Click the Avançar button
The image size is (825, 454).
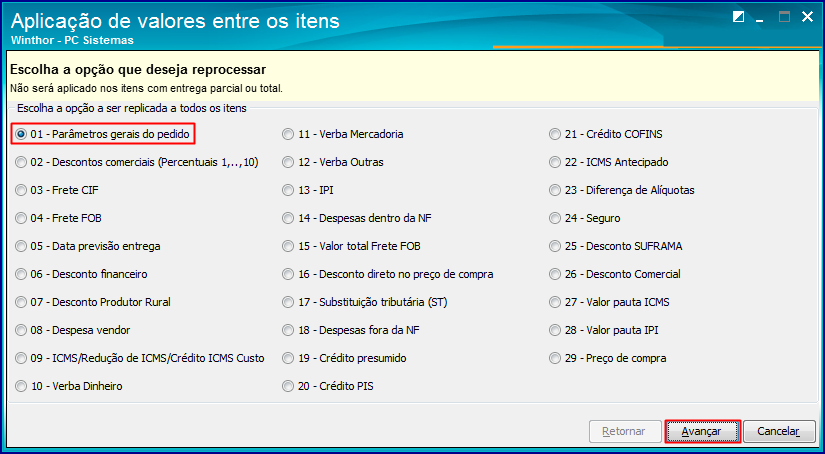(x=702, y=431)
